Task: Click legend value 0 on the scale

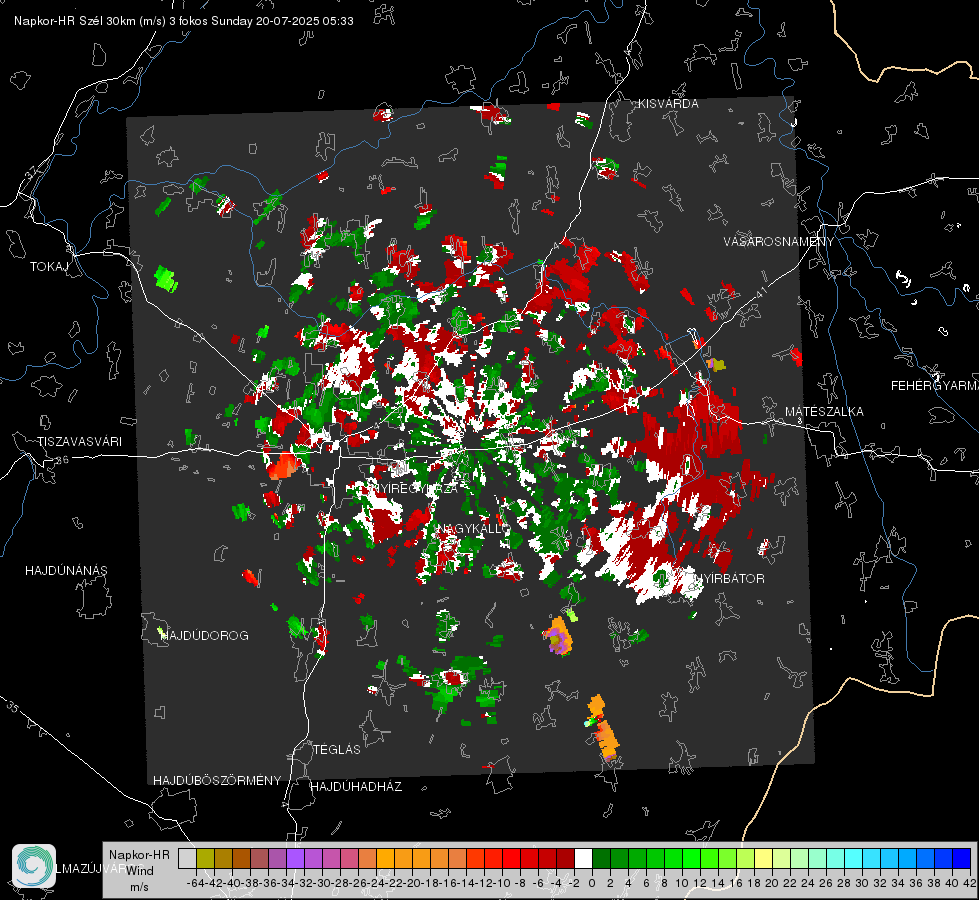Action: coord(592,883)
